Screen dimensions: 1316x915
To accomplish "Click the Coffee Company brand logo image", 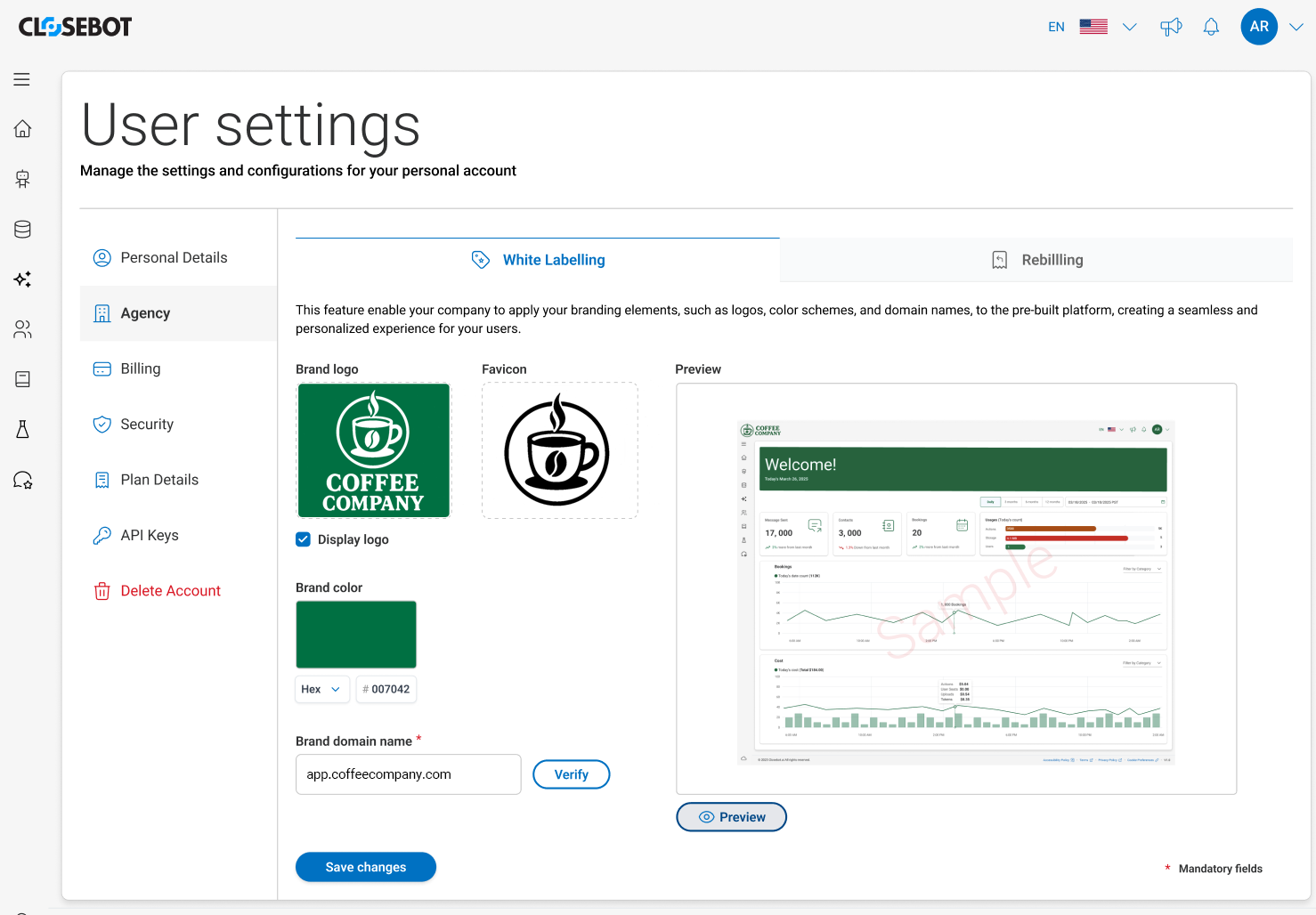I will point(374,450).
